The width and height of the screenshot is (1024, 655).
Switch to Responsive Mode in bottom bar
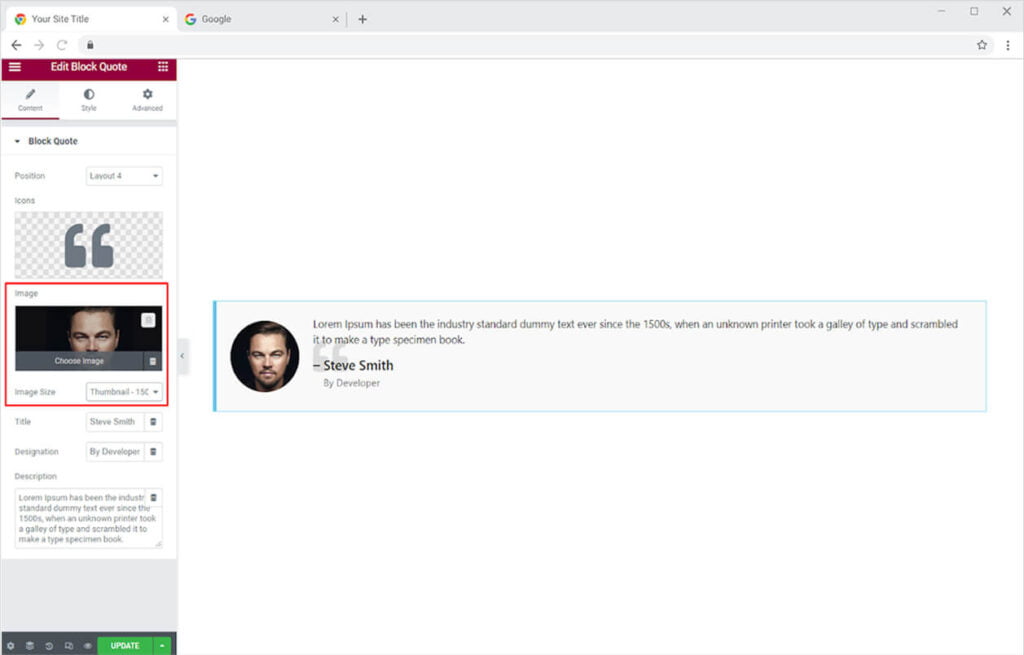(x=68, y=646)
